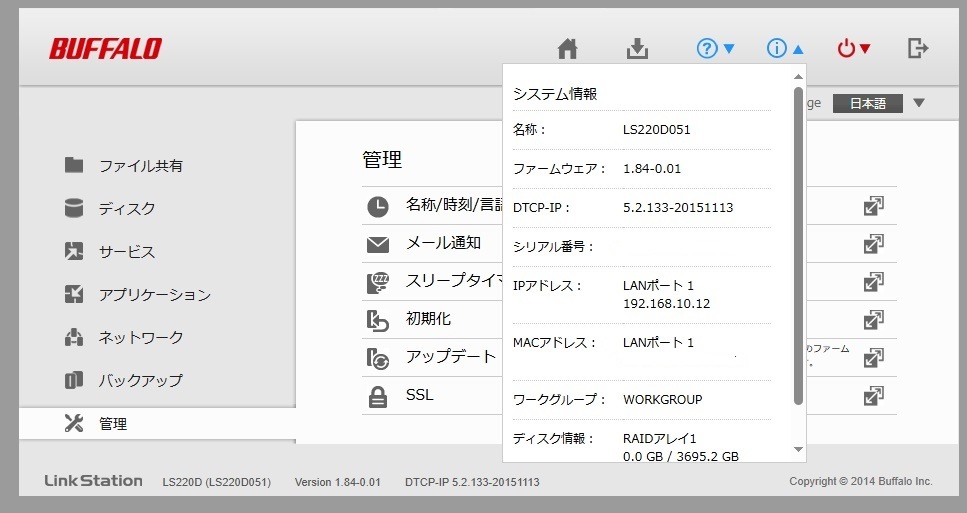Open settings popup icon for アップデート row

tap(874, 358)
